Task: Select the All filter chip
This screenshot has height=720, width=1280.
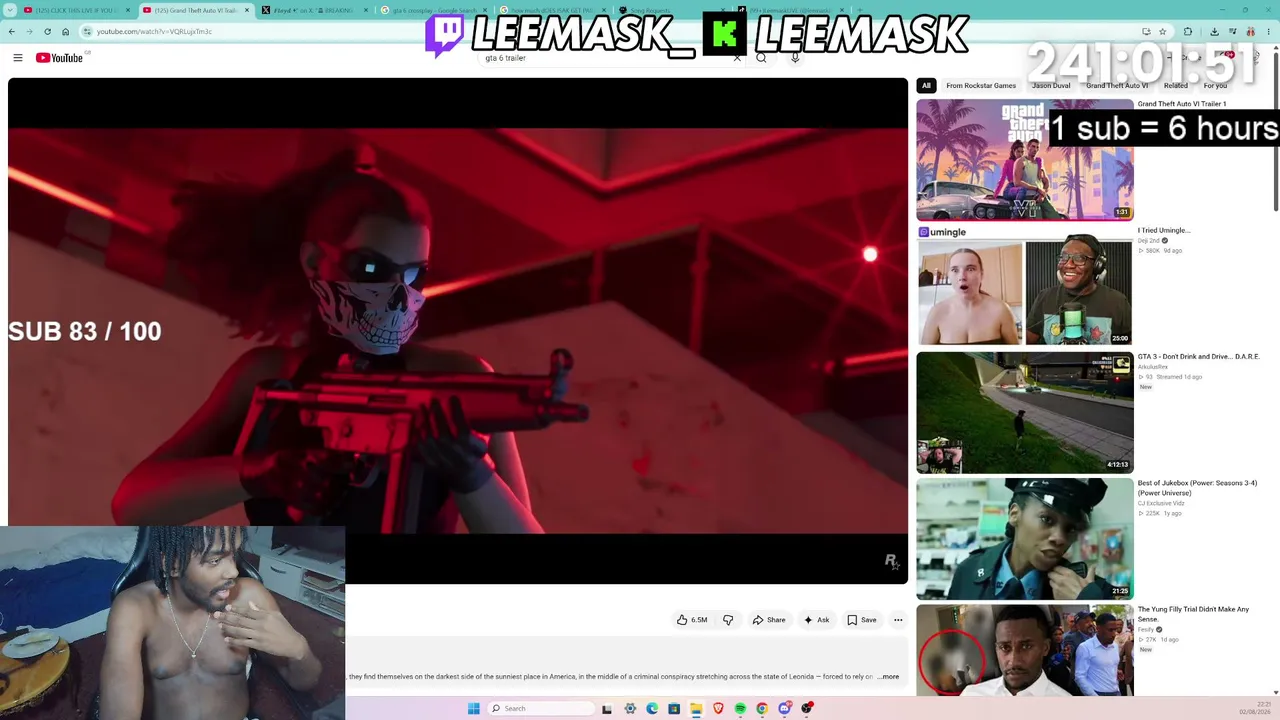Action: coord(926,86)
